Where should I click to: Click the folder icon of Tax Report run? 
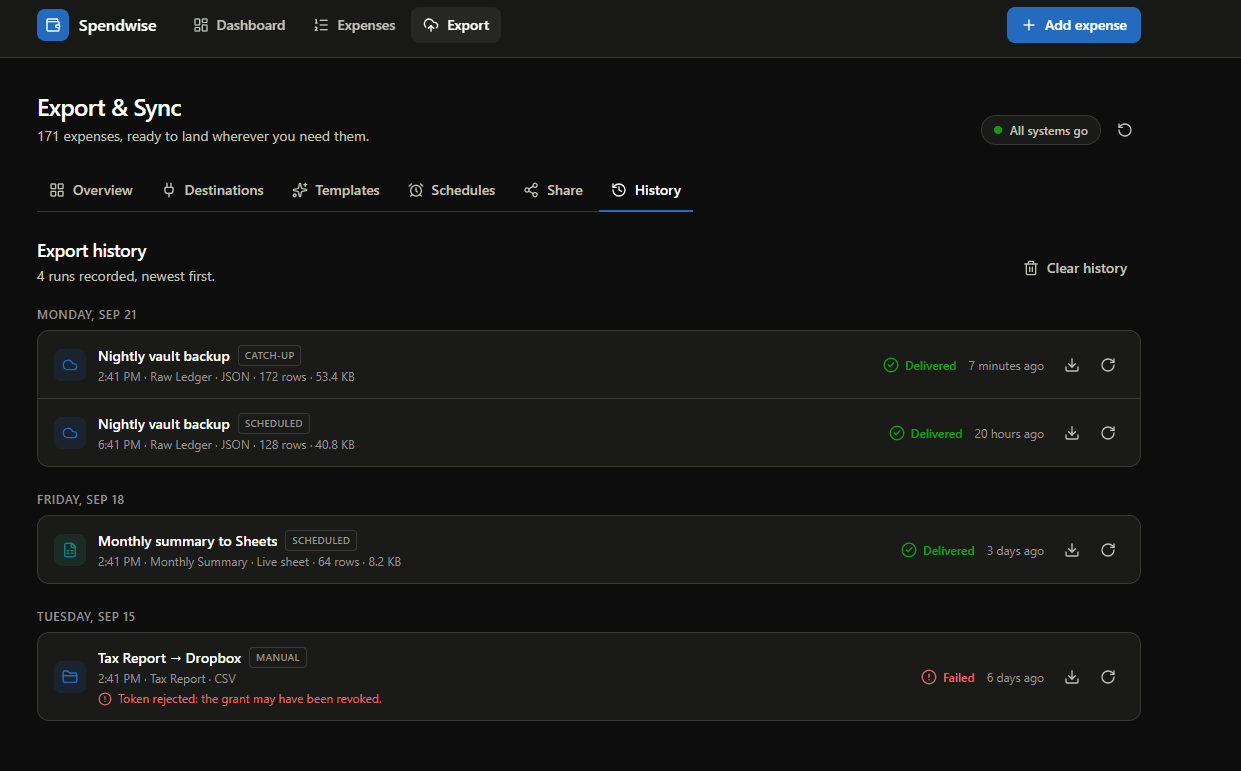click(x=70, y=677)
